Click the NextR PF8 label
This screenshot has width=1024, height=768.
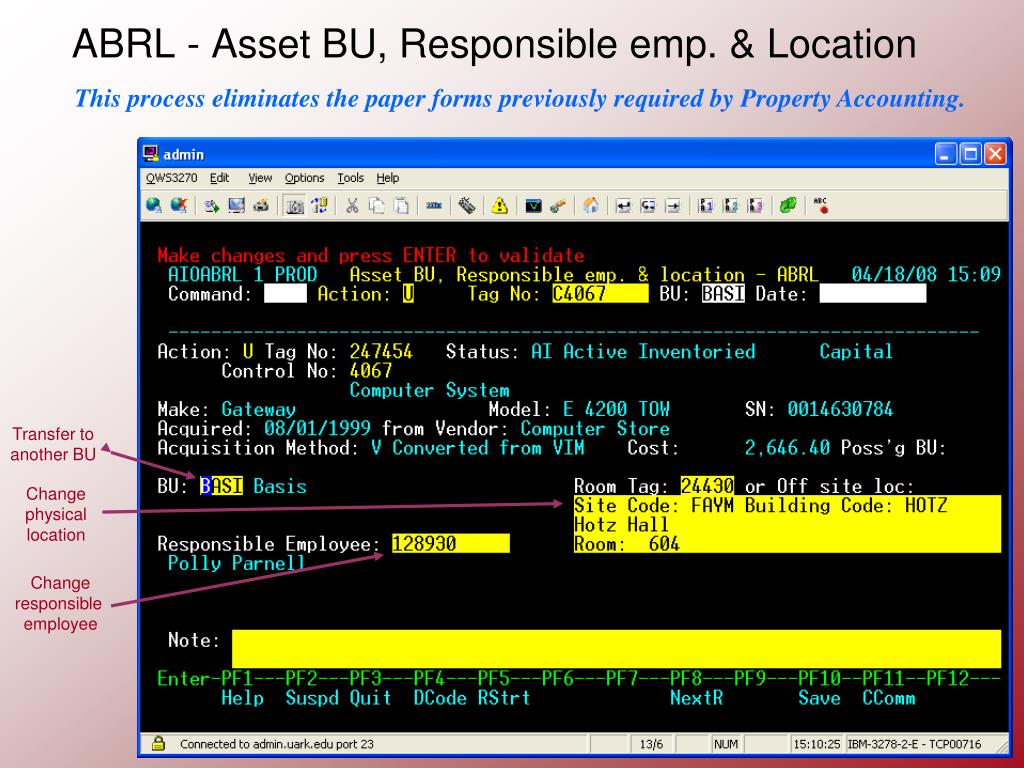[696, 697]
